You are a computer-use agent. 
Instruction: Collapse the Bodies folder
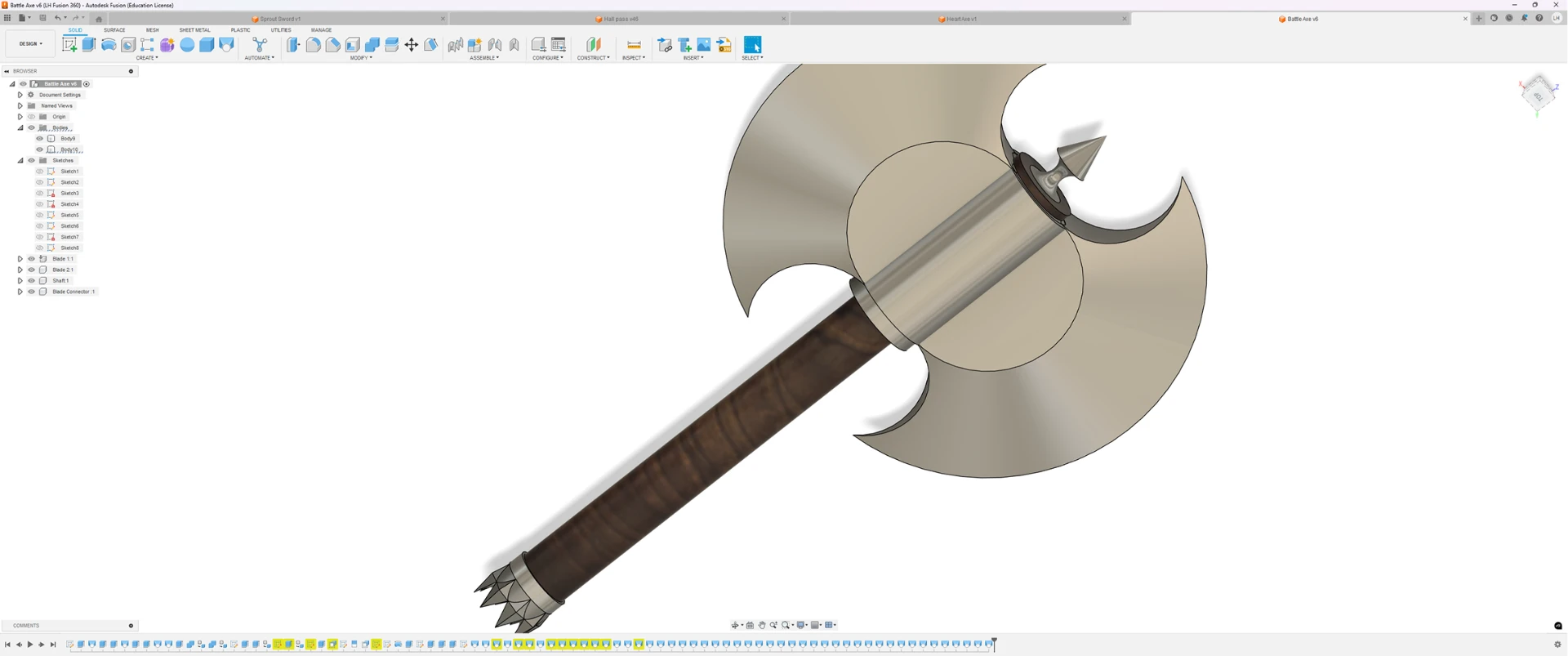pos(20,128)
